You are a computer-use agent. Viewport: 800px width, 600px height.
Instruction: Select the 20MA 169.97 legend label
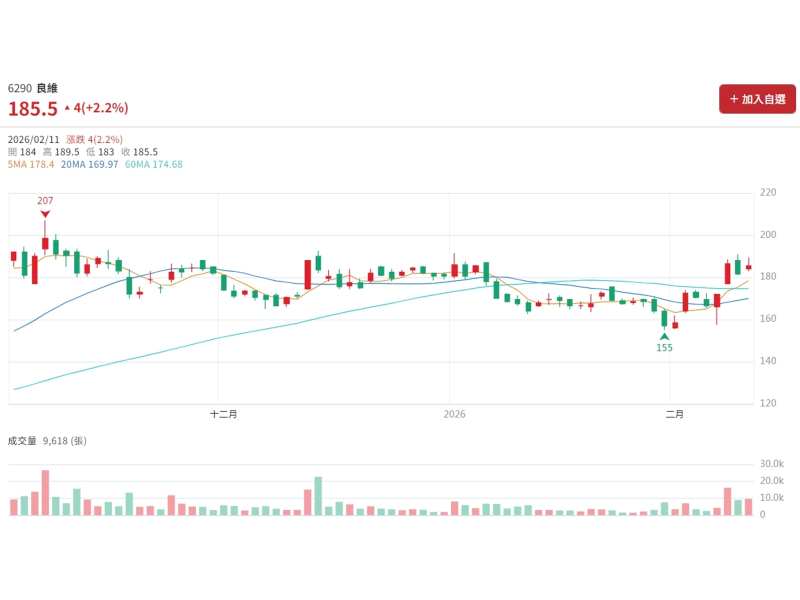click(x=90, y=164)
